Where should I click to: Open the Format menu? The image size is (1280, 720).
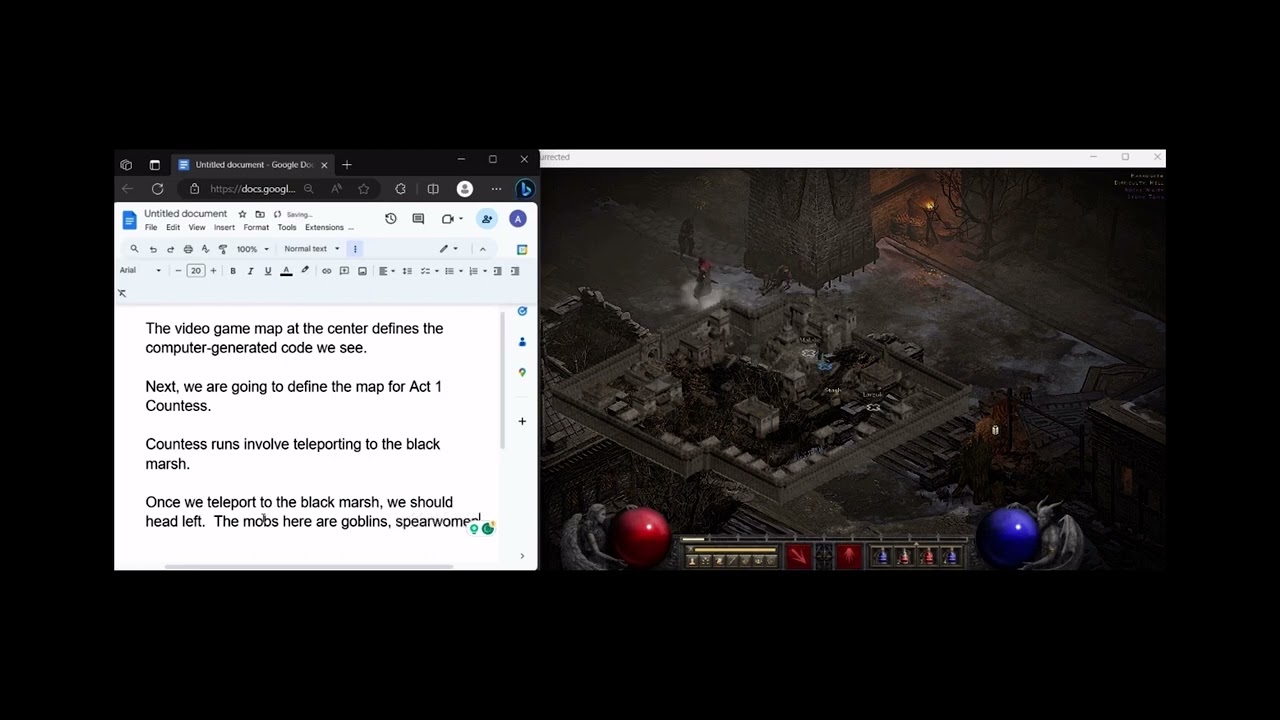pos(256,228)
